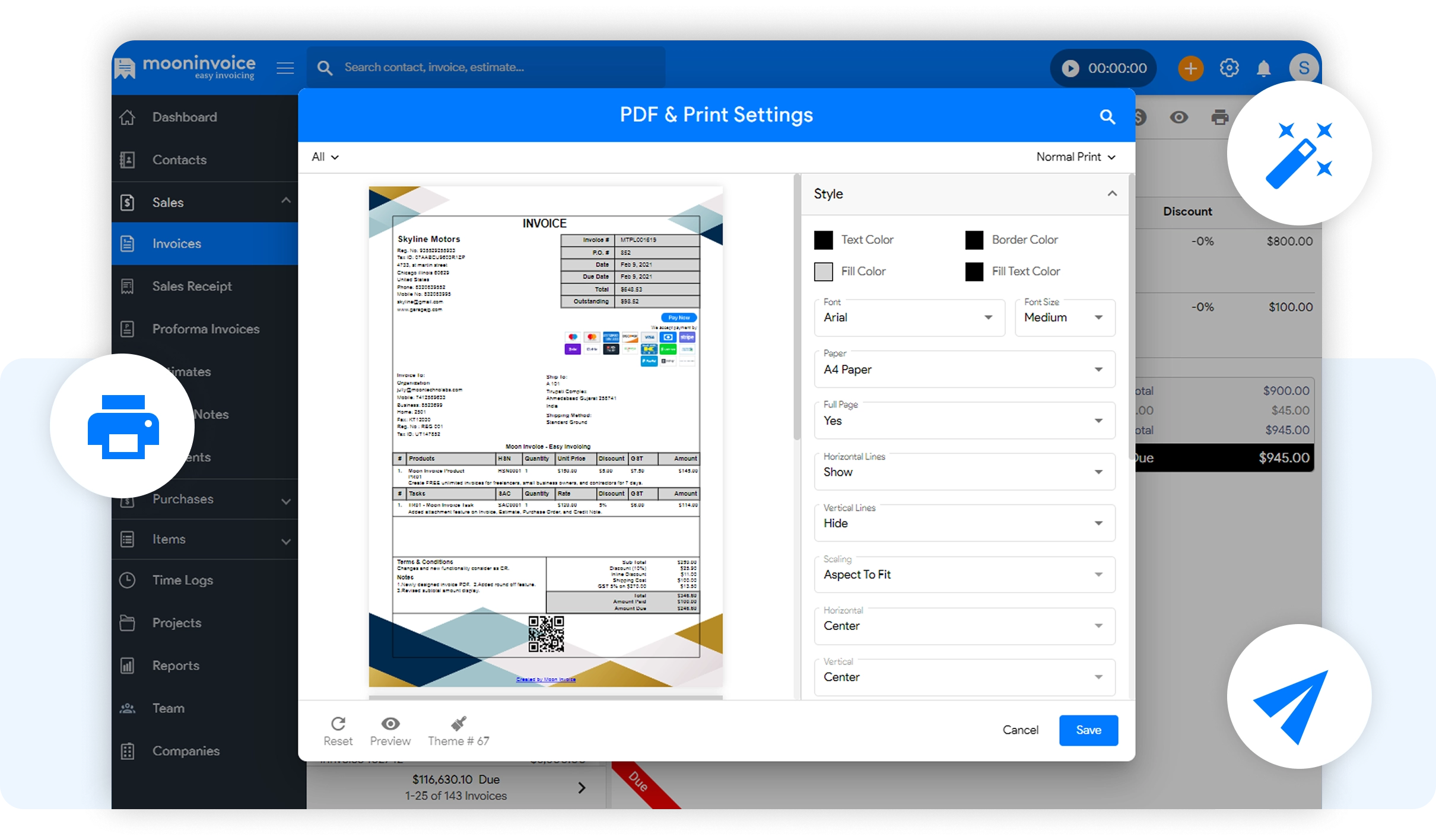This screenshot has width=1436, height=840.
Task: Open the Theme # 67 brush icon
Action: (x=458, y=724)
